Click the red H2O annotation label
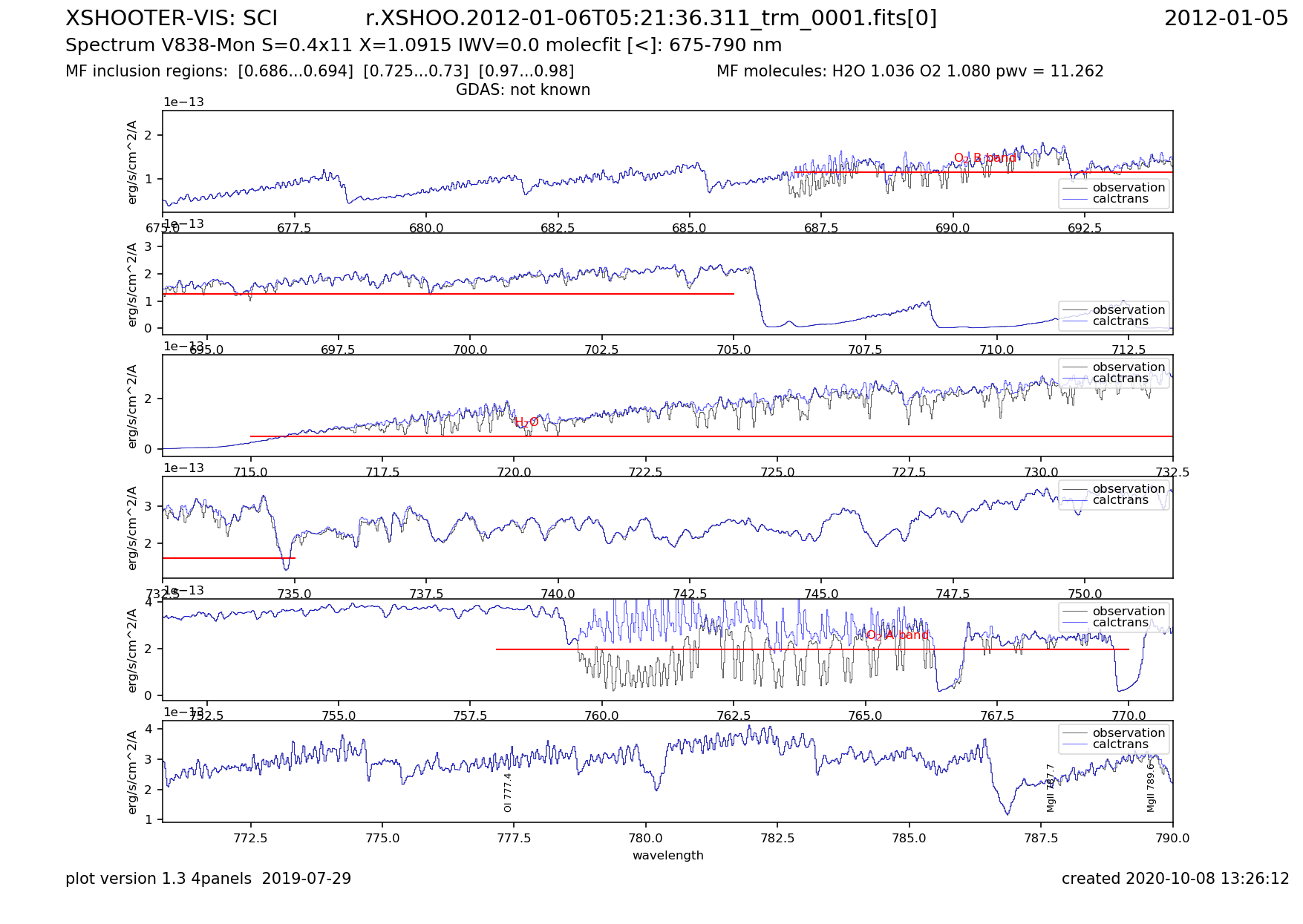This screenshot has width=1303, height=924. click(526, 422)
